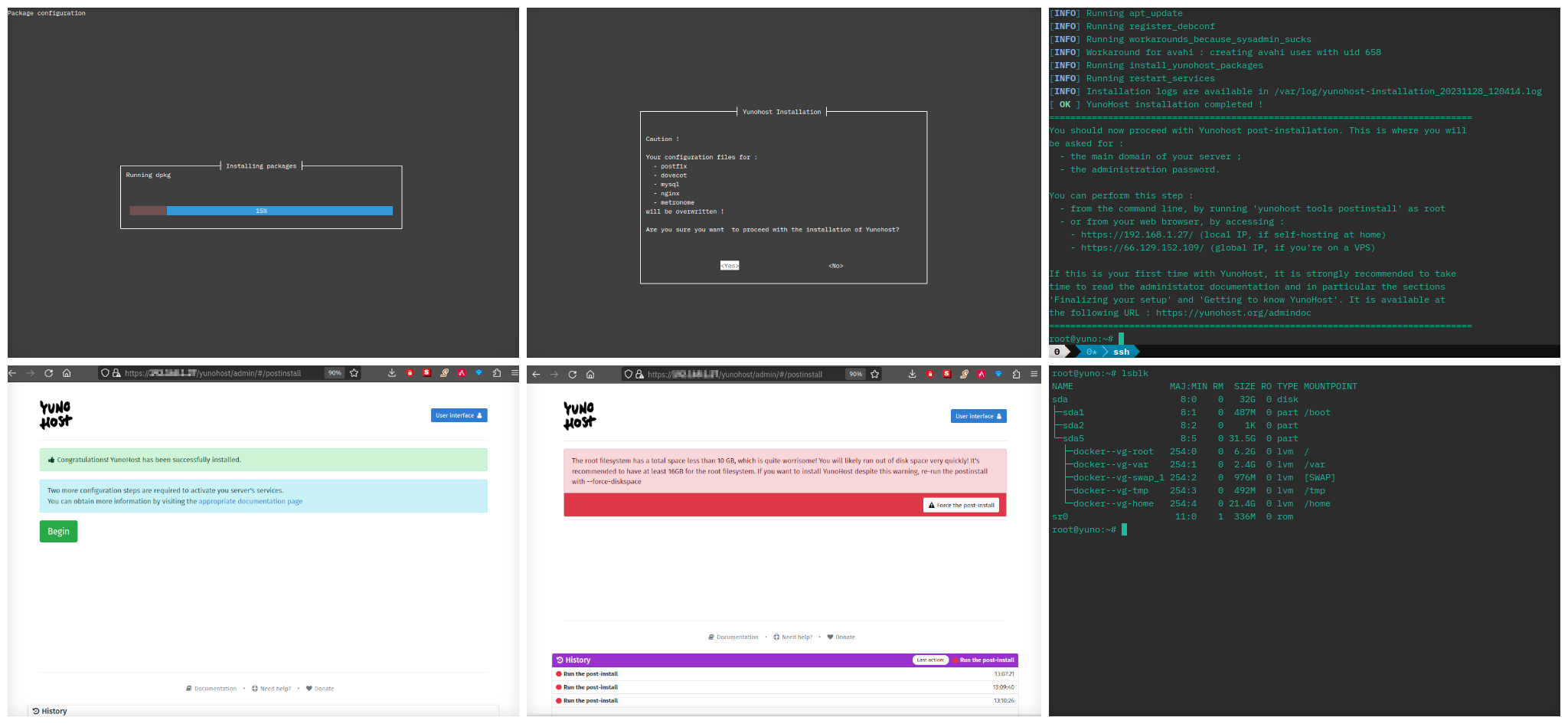
Task: Open Donate link on the congratulations page
Action: [320, 688]
